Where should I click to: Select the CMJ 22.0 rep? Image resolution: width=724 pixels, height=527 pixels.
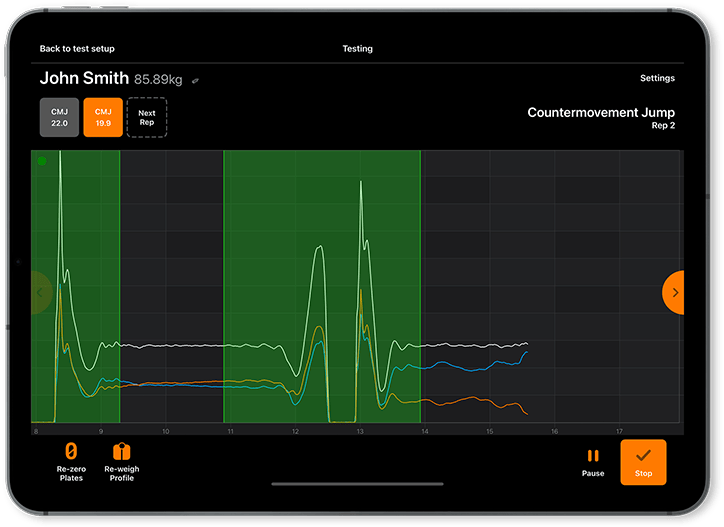[x=59, y=117]
